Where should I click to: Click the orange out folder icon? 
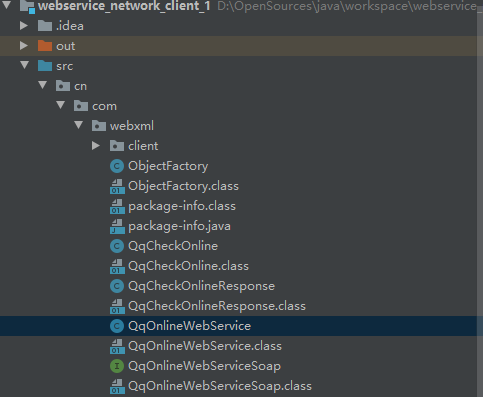click(45, 46)
